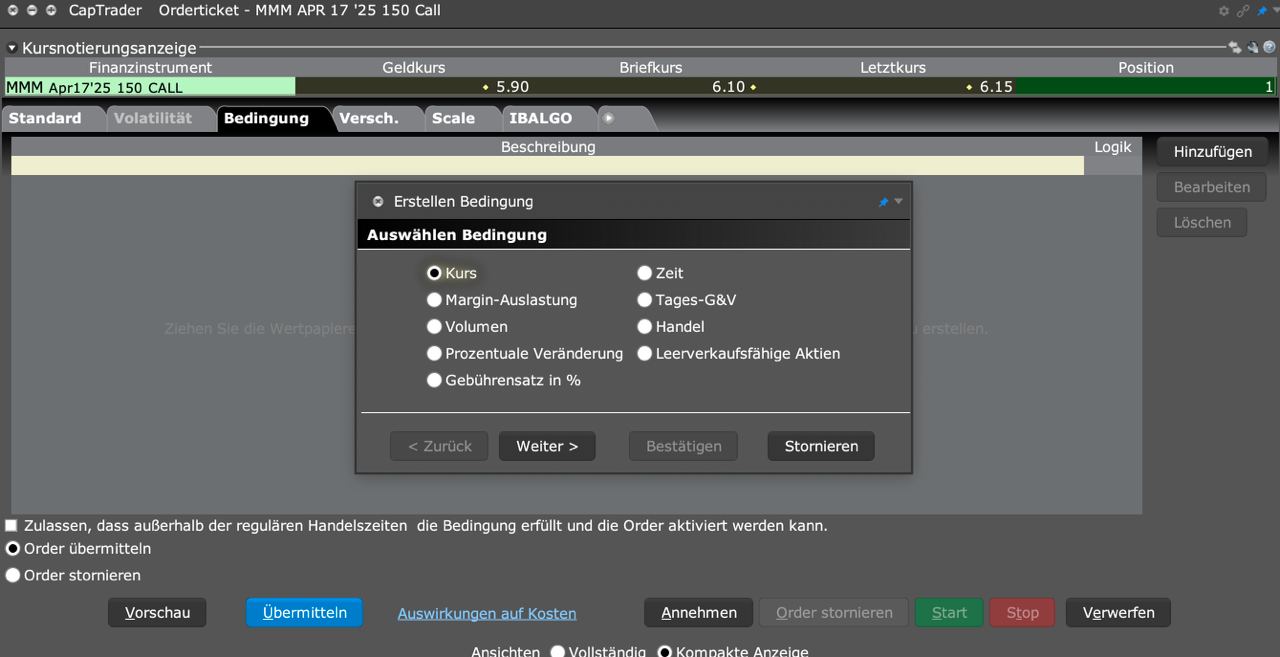Screen dimensions: 1280x657
Task: Close the Erstellen Bedingung dialog via its X icon
Action: [378, 202]
